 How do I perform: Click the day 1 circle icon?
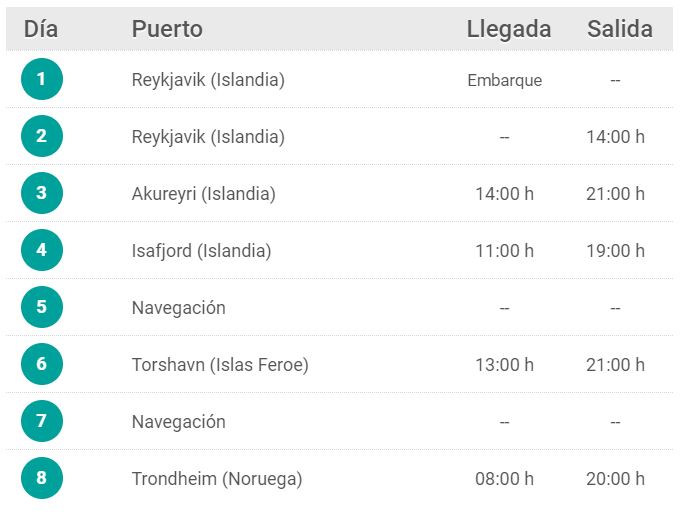pyautogui.click(x=42, y=79)
